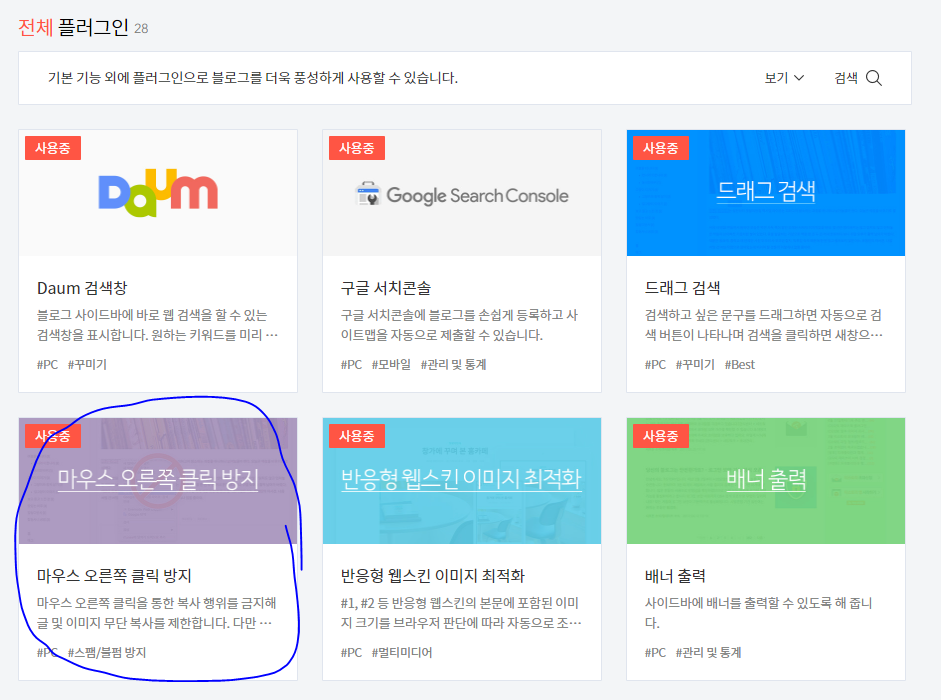Click the 배너 출력 banner link
This screenshot has width=941, height=700.
766,478
